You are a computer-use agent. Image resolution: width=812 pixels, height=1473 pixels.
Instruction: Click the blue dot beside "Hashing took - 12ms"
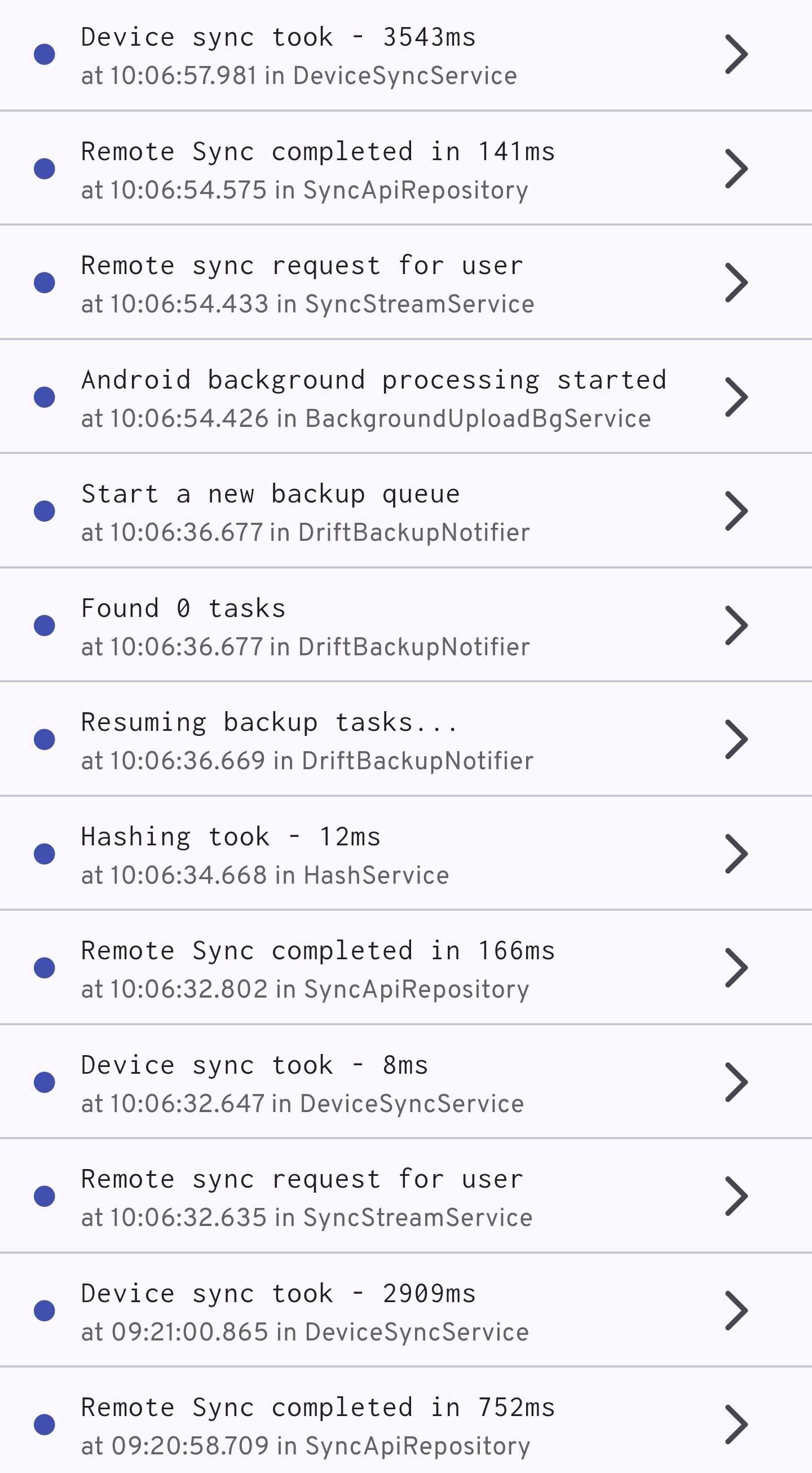click(45, 854)
